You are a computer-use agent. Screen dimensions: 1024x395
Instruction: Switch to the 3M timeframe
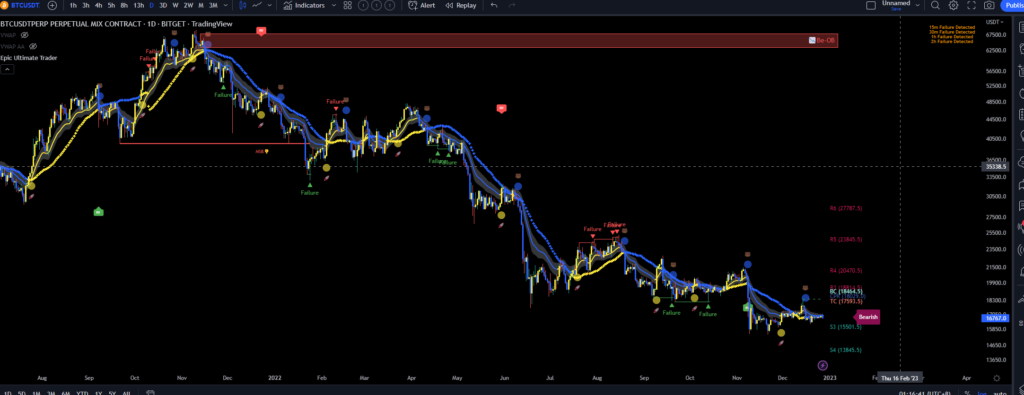tap(213, 5)
